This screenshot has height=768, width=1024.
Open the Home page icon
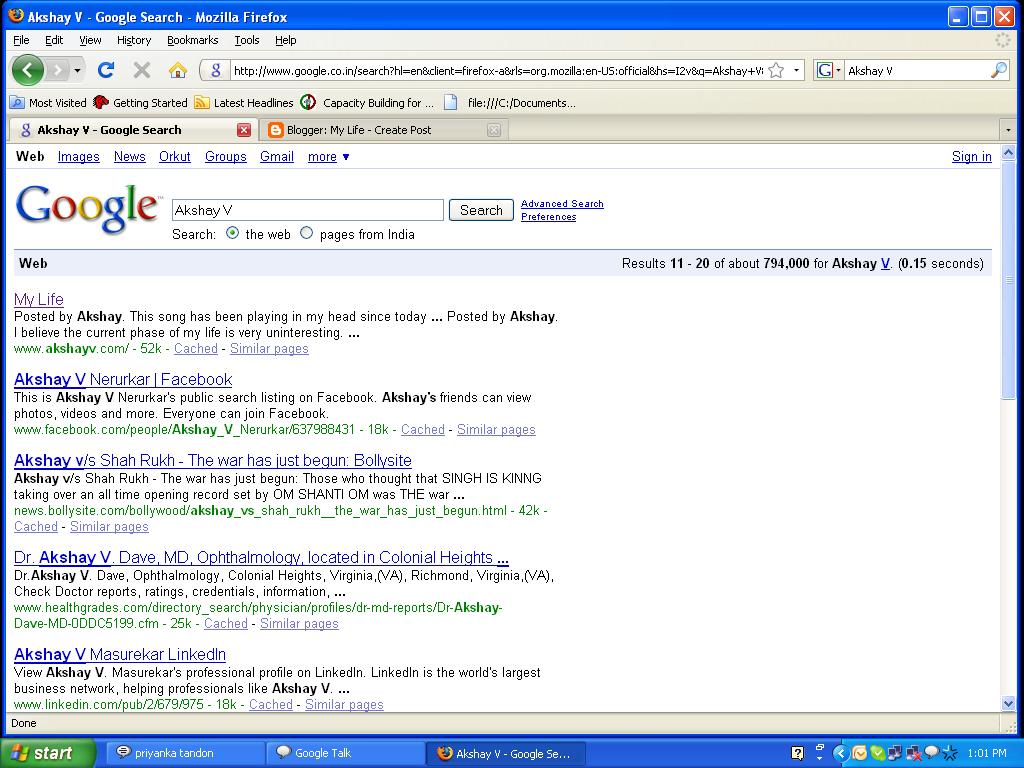(178, 70)
